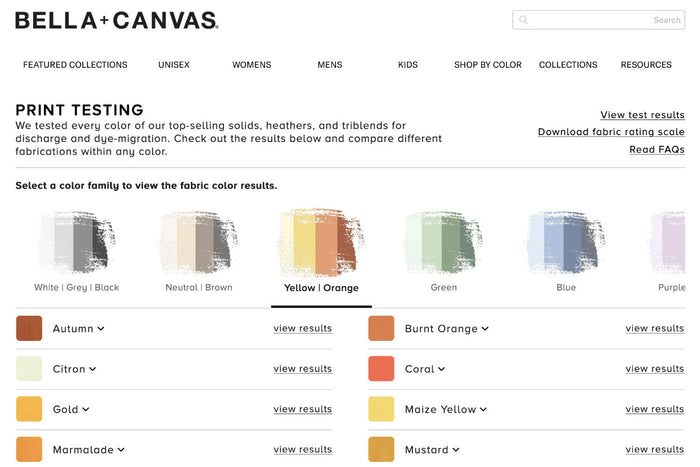View results for Burnt Orange

[655, 329]
